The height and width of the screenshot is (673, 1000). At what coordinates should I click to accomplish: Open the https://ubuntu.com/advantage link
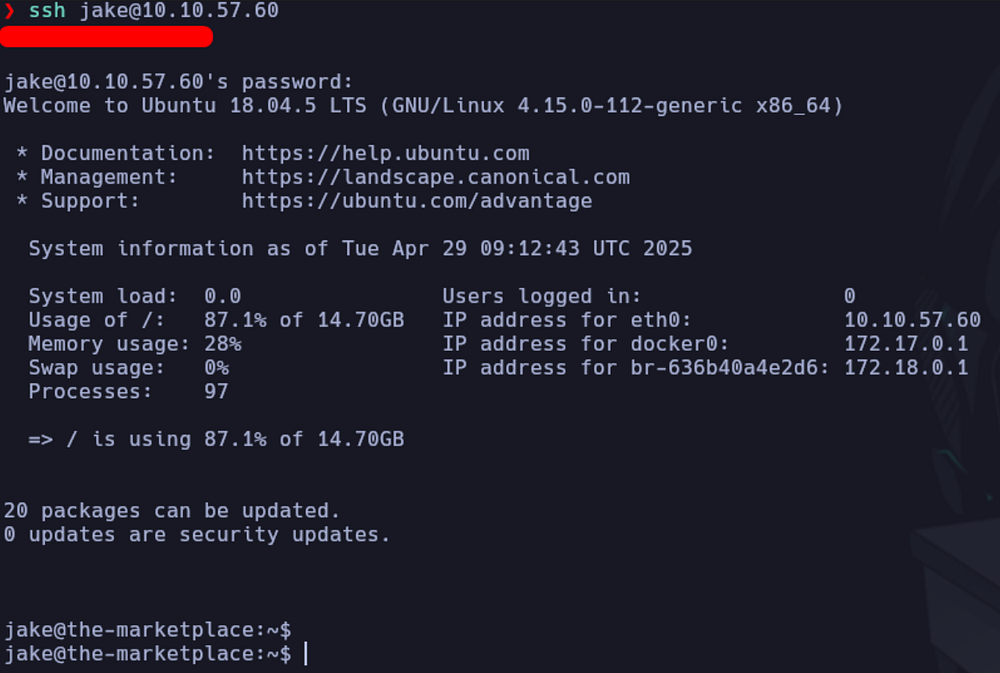416,201
